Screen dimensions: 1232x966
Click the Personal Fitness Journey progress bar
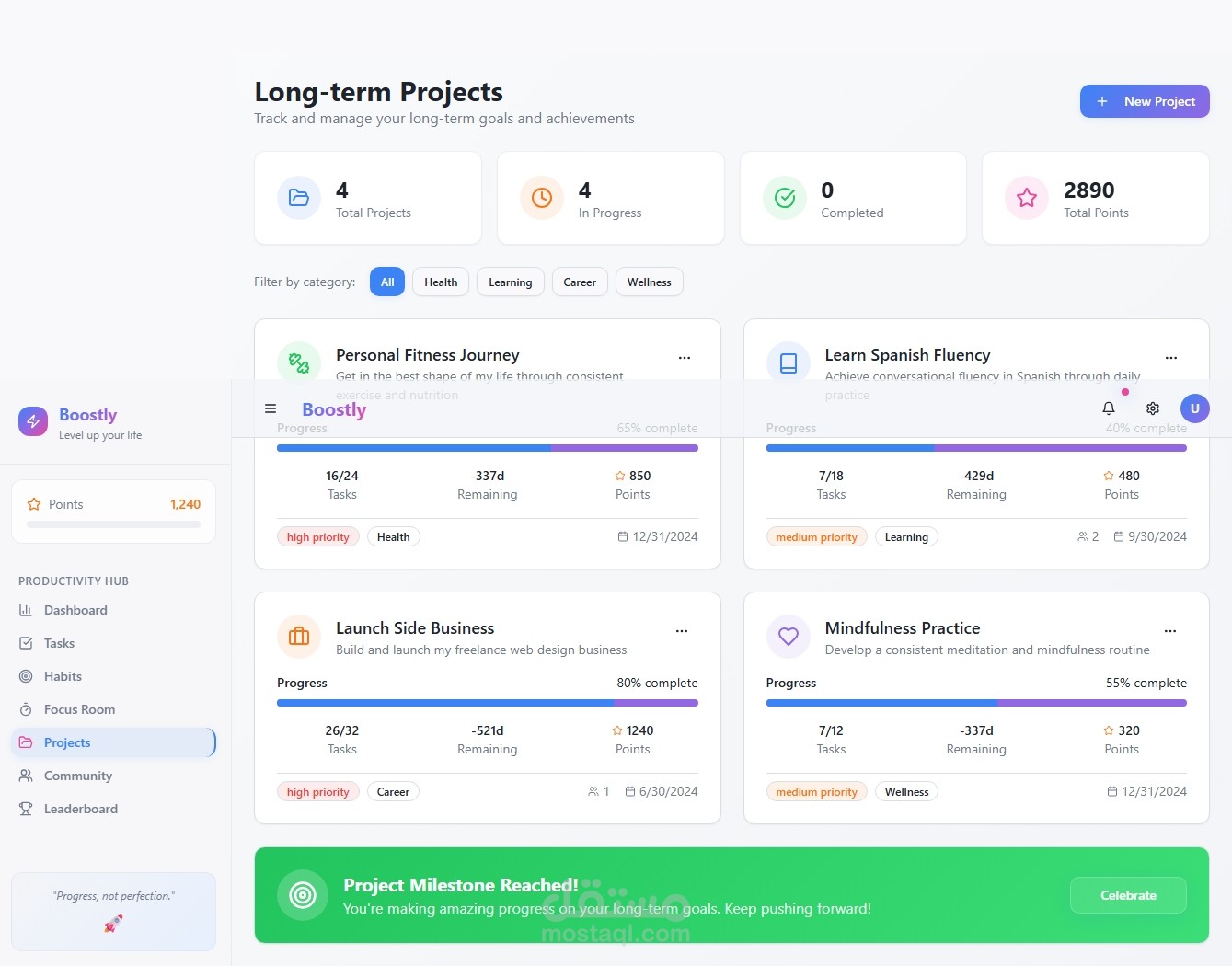point(488,448)
